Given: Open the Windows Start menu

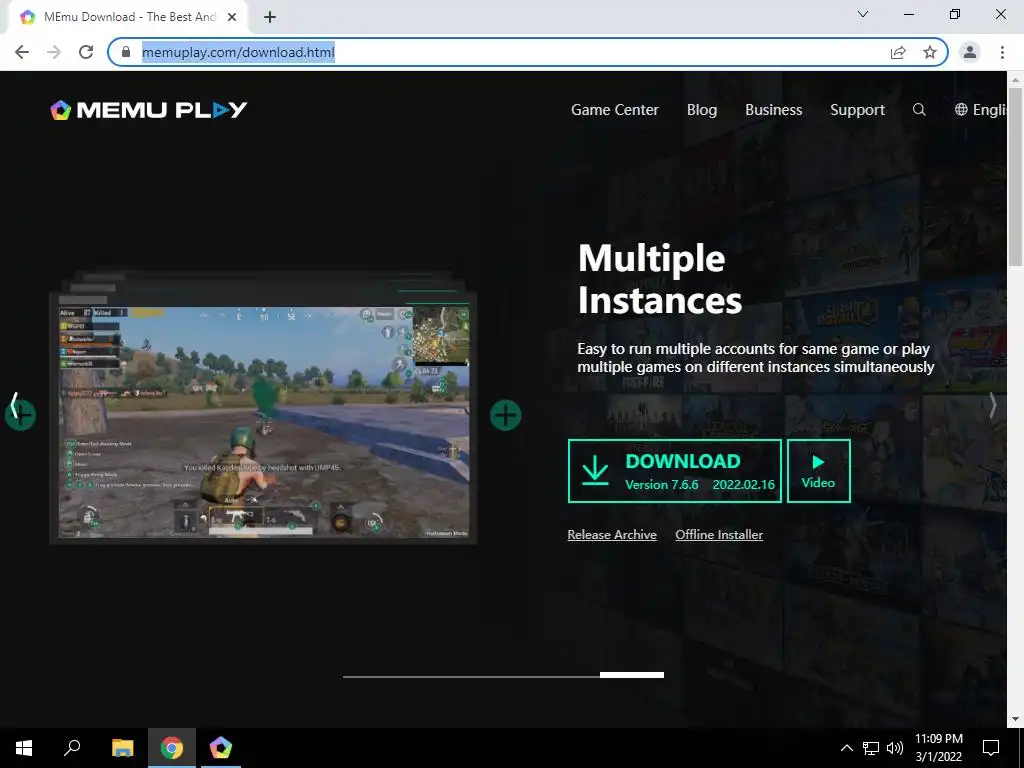Looking at the screenshot, I should [24, 748].
